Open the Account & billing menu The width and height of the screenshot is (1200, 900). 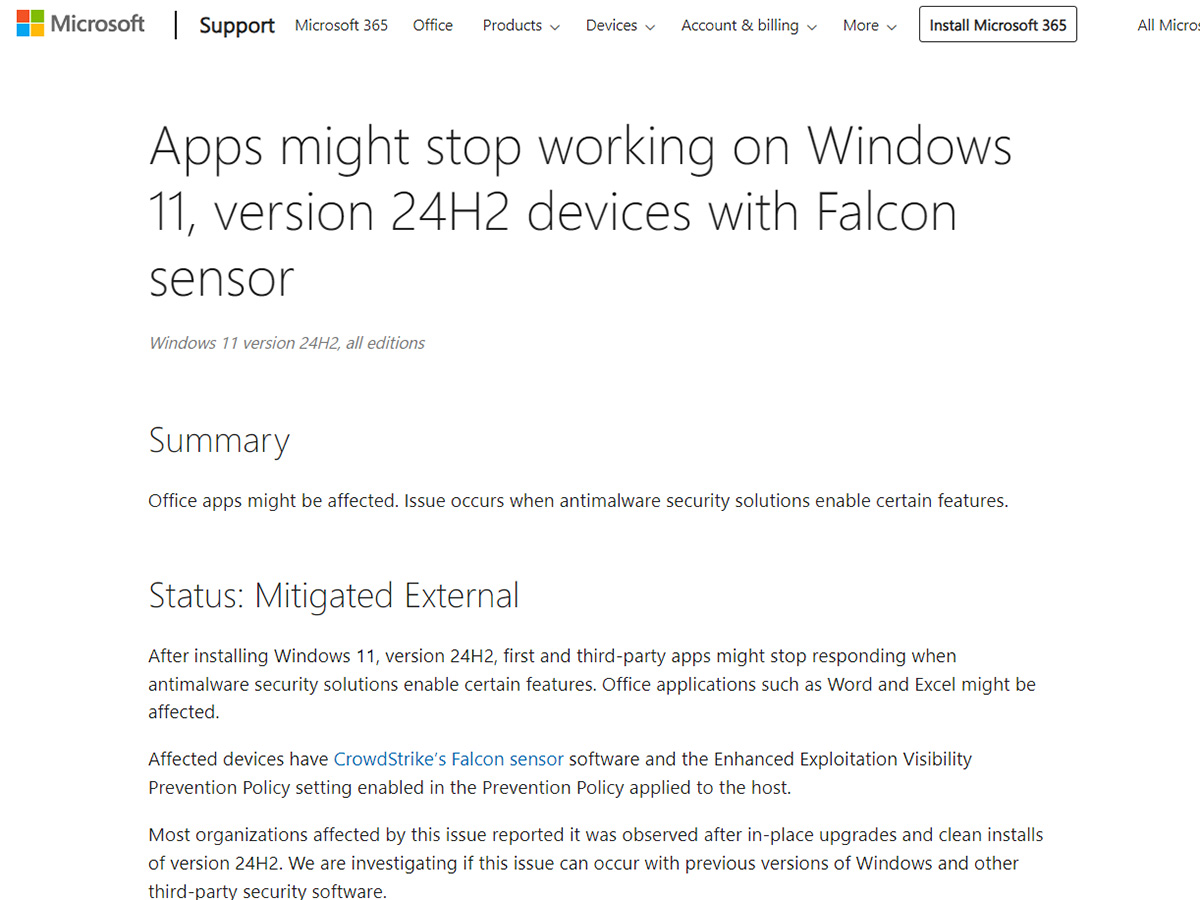[739, 25]
